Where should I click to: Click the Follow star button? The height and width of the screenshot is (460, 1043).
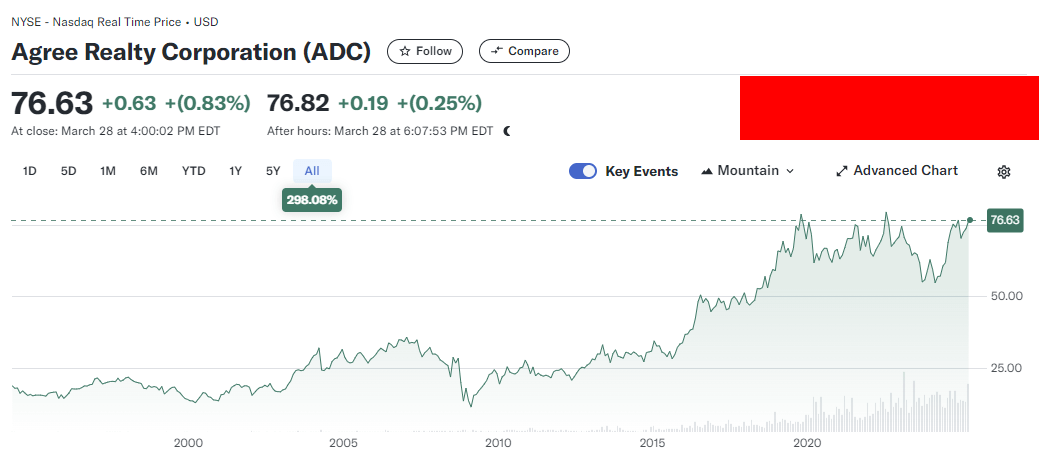click(424, 51)
